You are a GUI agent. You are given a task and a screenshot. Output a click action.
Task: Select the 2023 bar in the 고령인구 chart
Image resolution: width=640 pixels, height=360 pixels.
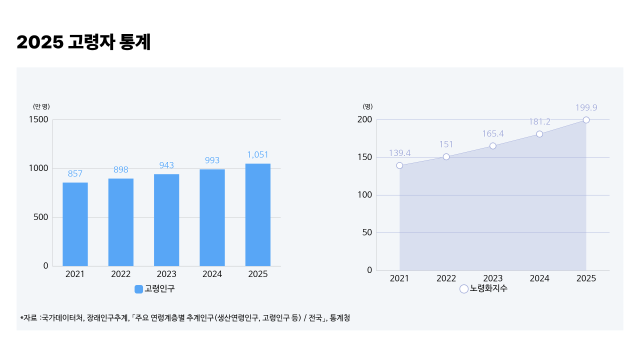click(167, 220)
